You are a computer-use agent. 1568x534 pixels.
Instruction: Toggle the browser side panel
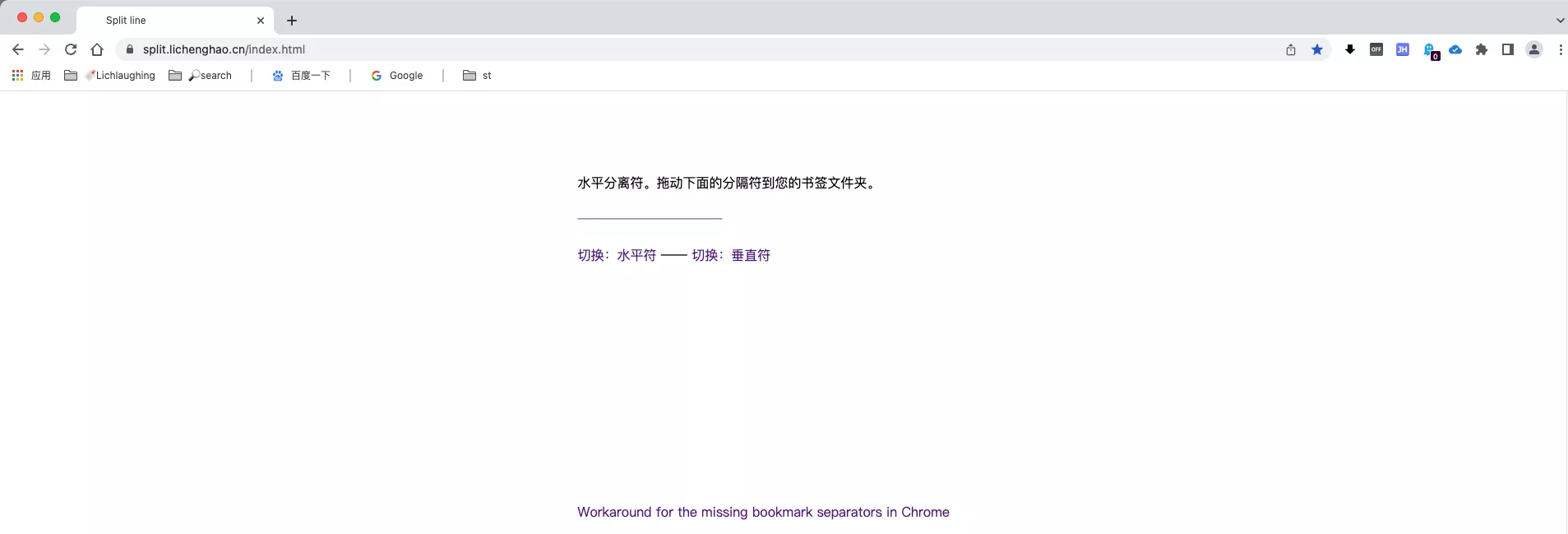[1508, 49]
